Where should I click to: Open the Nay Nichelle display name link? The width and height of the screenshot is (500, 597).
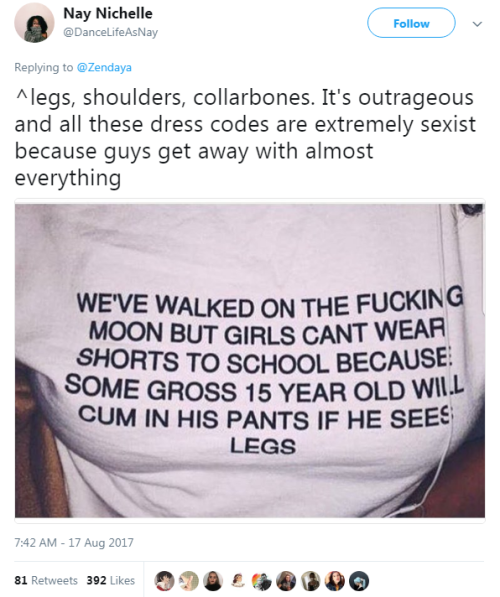(x=108, y=14)
